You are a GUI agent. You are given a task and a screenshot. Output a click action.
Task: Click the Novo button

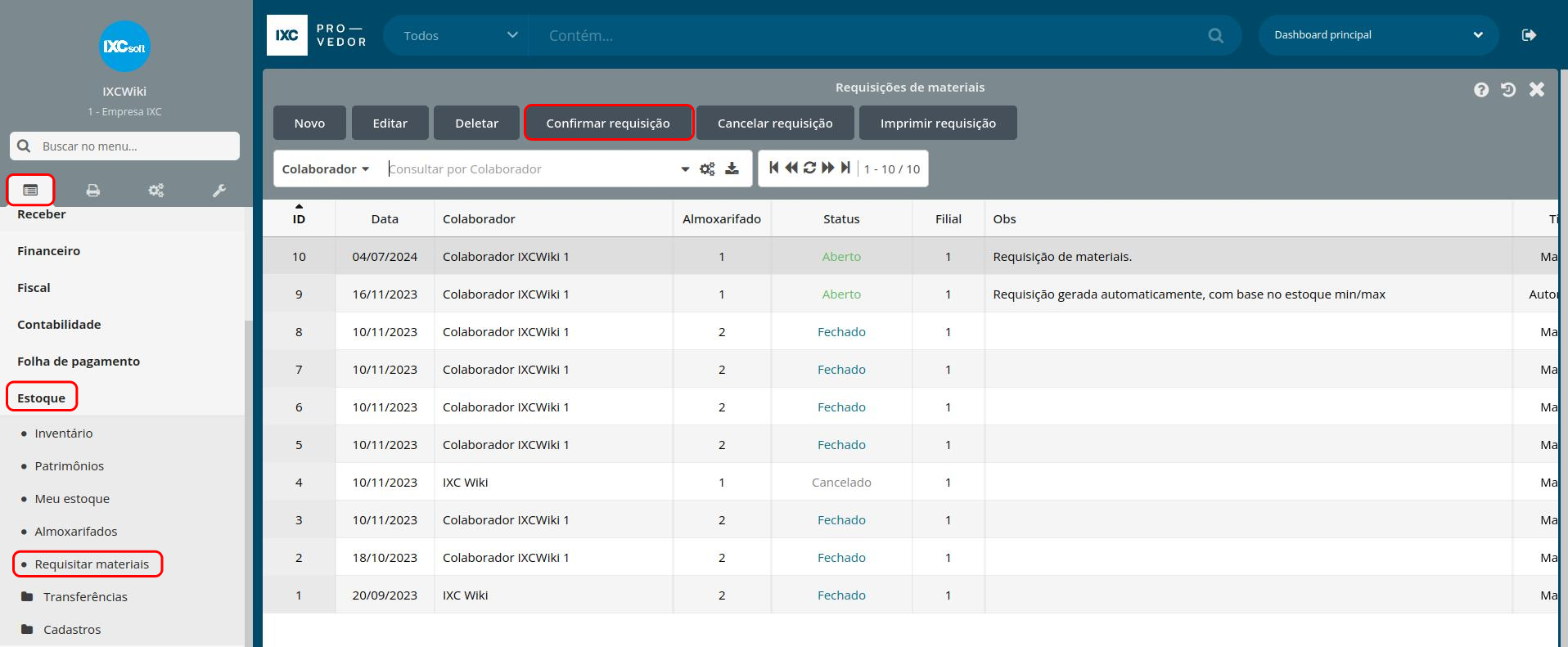309,123
